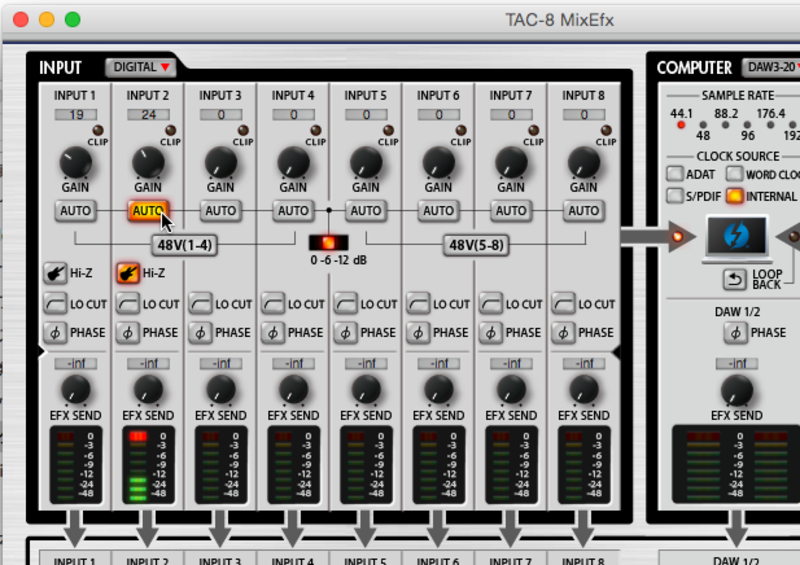Click the Input 6 GAIN knob
800x565 pixels.
tap(438, 163)
